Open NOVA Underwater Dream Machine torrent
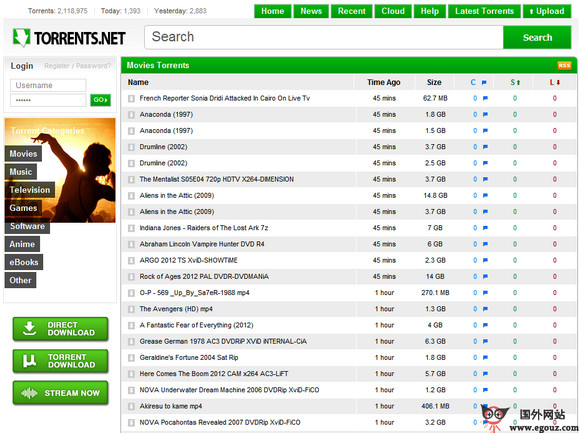Screen dimensions: 580x433 (x=229, y=390)
